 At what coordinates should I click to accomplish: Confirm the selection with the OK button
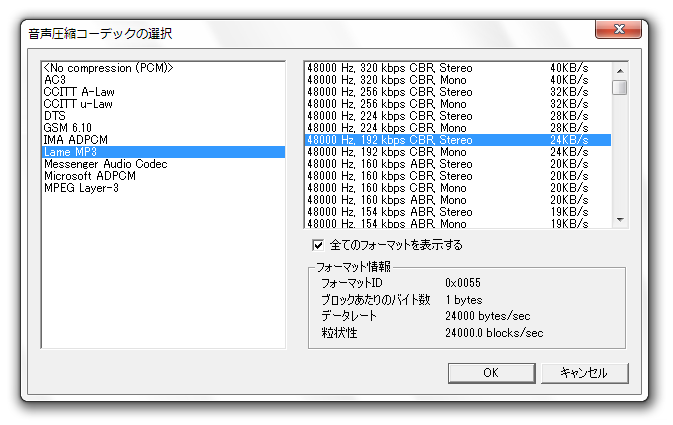(491, 373)
